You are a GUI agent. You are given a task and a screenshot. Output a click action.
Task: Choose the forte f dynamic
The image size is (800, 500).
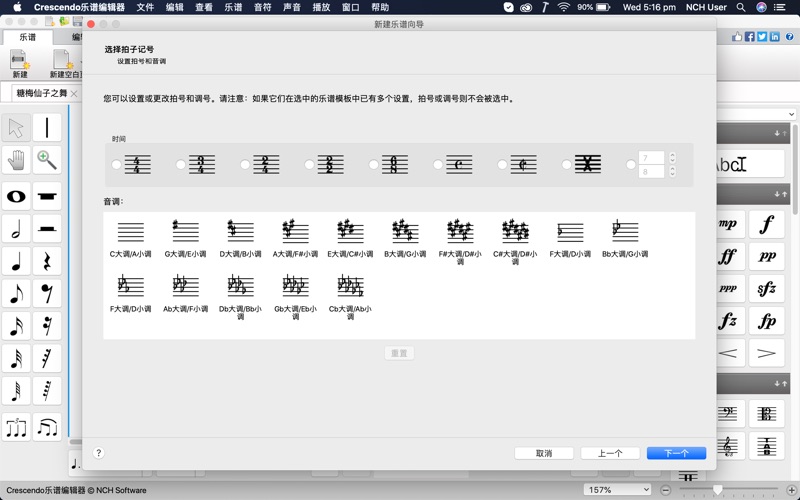pos(767,224)
